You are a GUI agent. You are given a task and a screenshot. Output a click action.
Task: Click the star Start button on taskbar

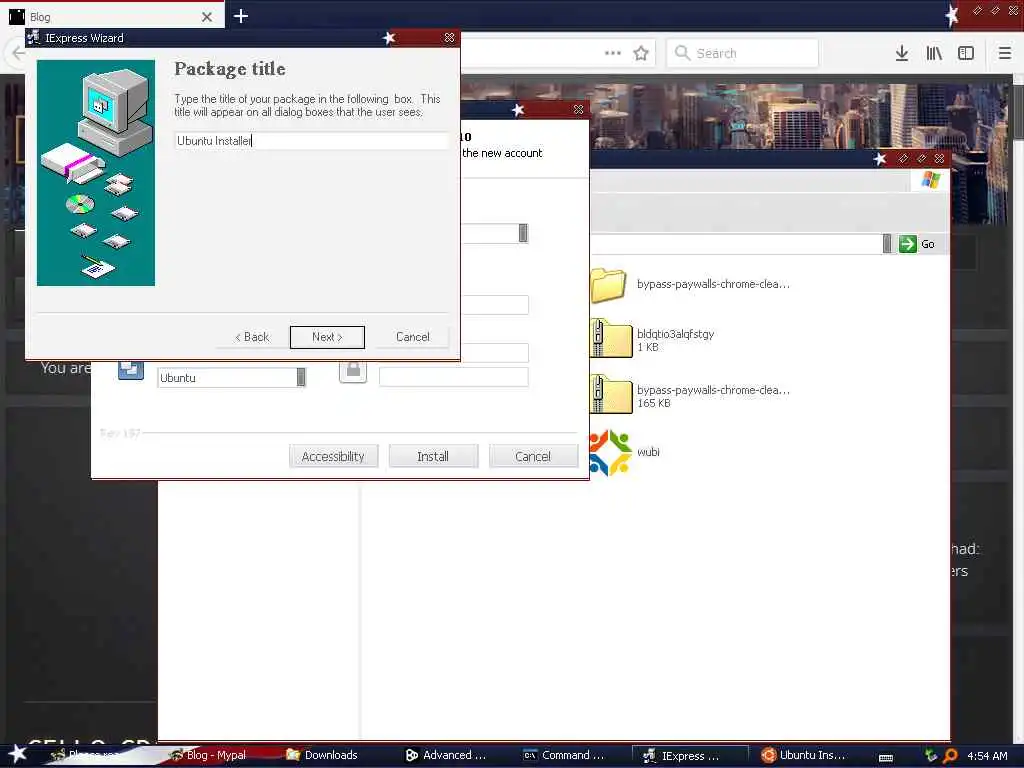point(18,754)
